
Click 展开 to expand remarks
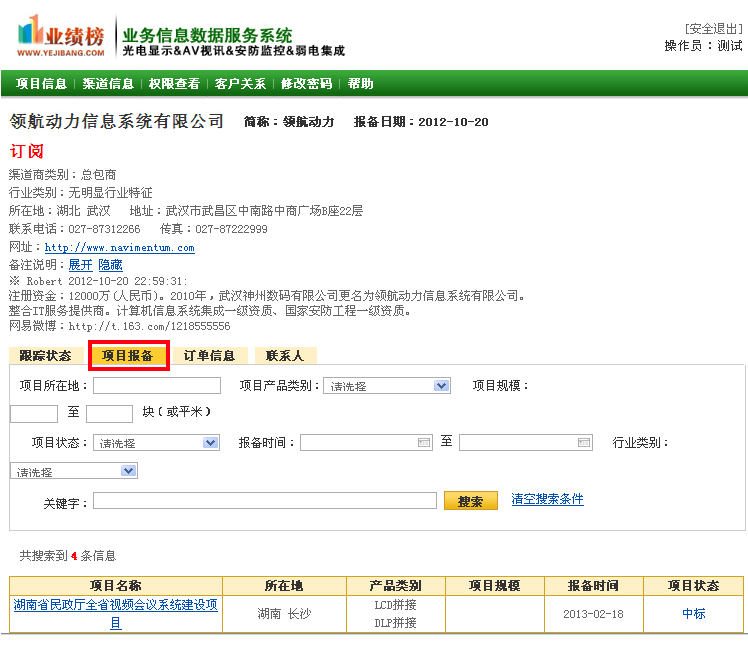pyautogui.click(x=80, y=265)
